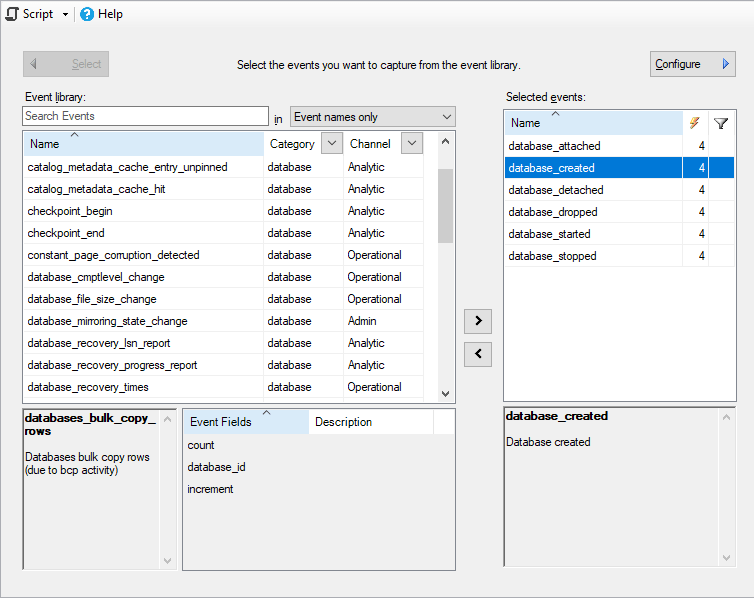Select the database_id event field
Image resolution: width=754 pixels, height=598 pixels.
pos(216,467)
